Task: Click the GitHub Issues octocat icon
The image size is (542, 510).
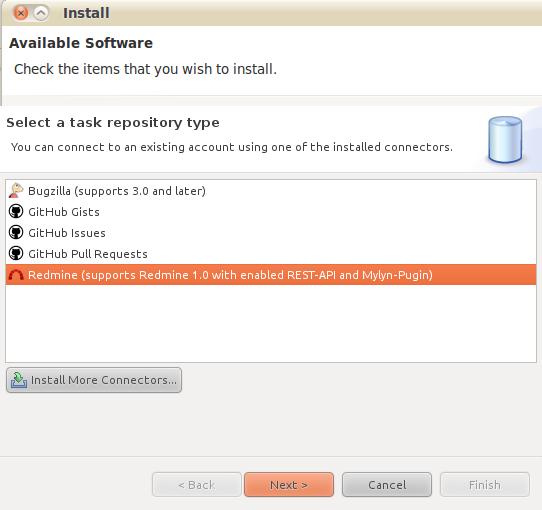Action: click(x=16, y=233)
